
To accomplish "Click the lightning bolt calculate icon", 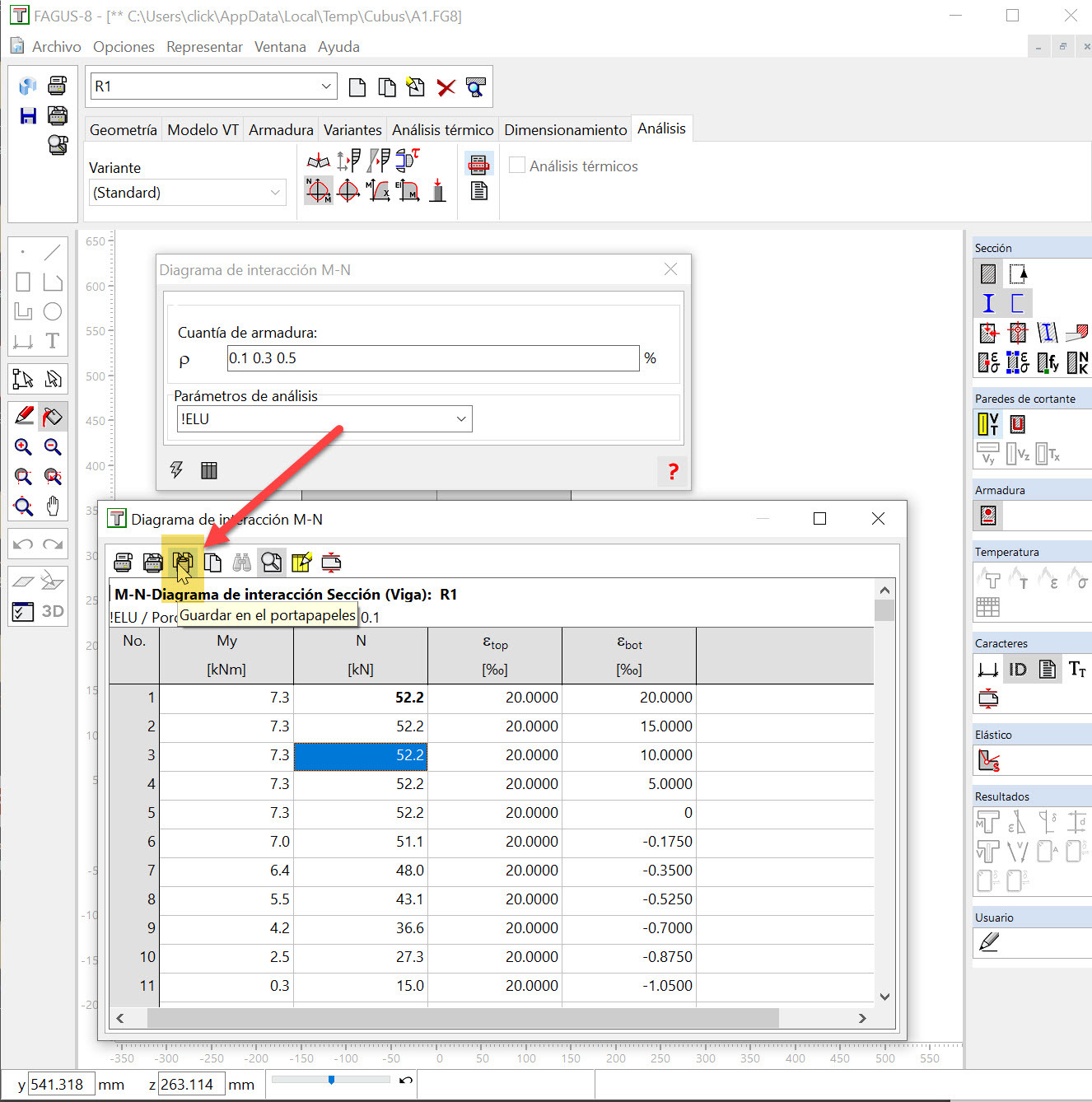I will [176, 469].
